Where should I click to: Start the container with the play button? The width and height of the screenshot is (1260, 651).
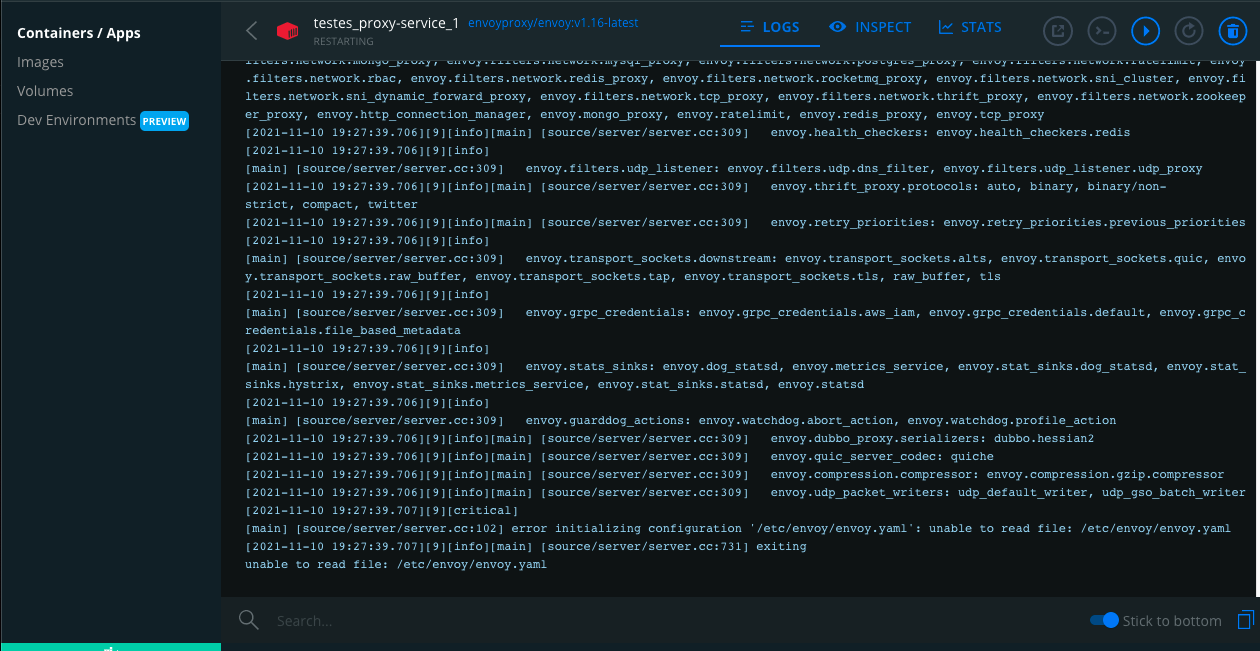point(1145,31)
